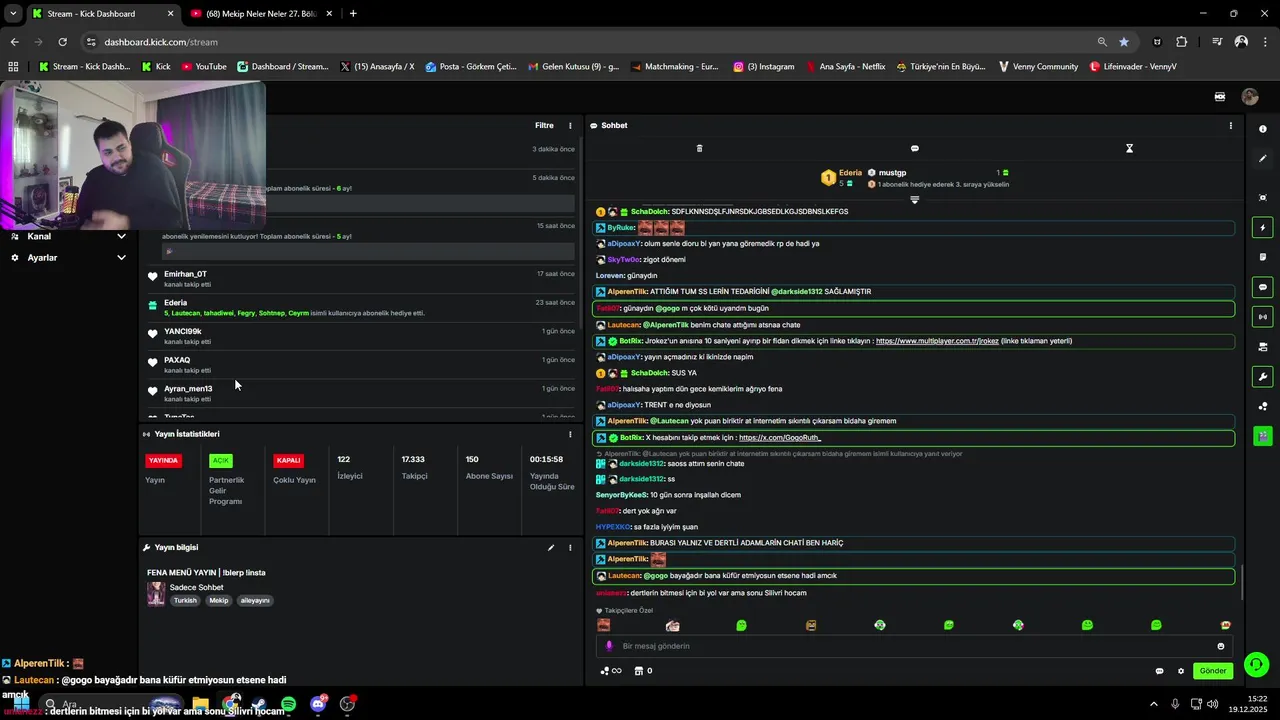Select the hourglass chat tab icon
Viewport: 1280px width, 720px height.
[1129, 148]
